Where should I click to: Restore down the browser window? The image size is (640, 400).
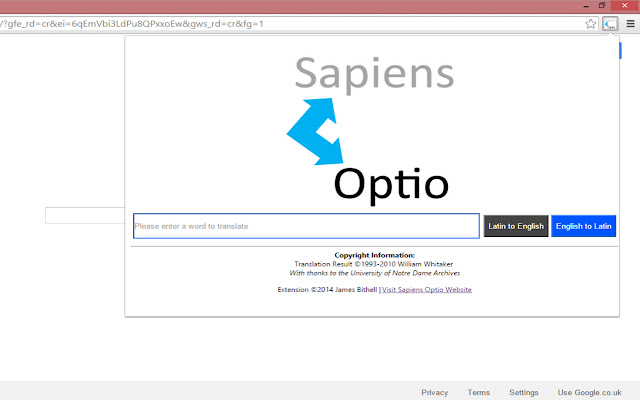pos(602,5)
